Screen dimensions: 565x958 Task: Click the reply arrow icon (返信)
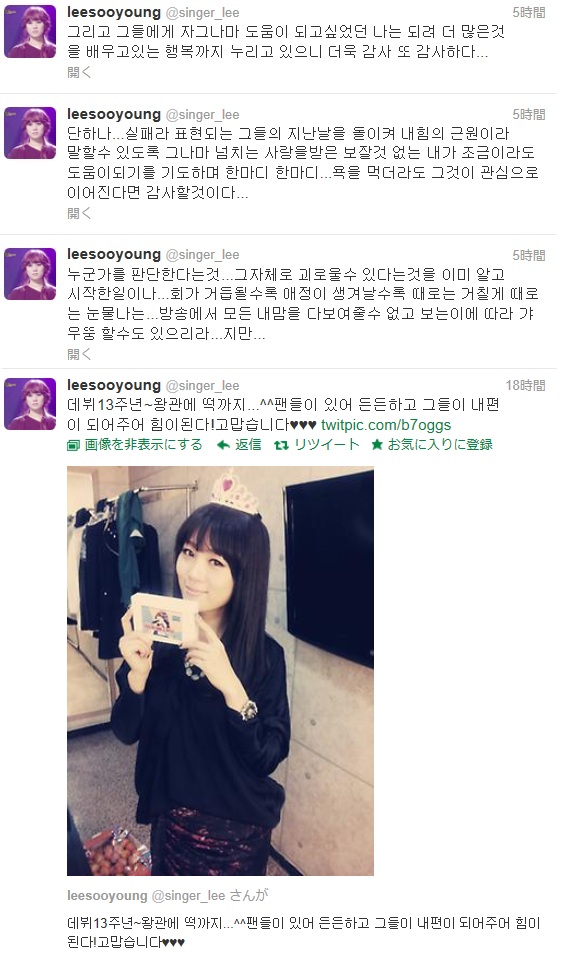point(224,445)
